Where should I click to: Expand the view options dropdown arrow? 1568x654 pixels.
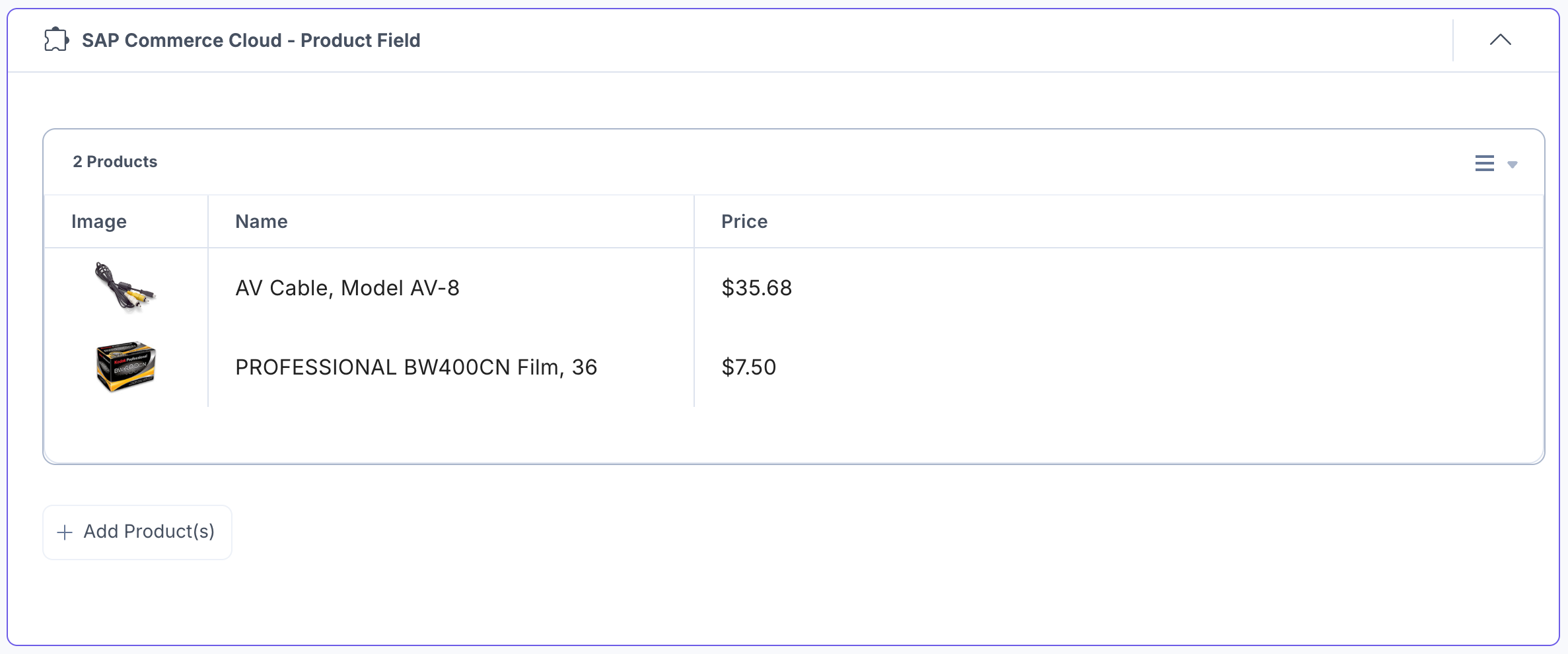tap(1512, 164)
